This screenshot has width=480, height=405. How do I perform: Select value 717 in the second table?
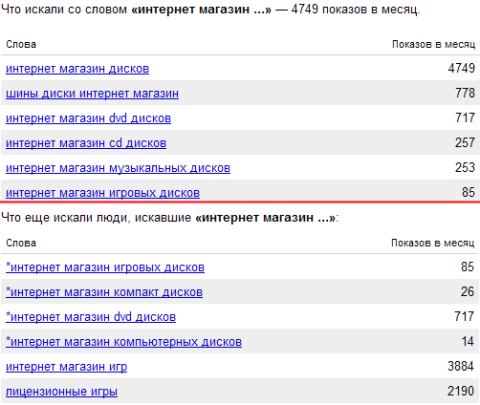coord(464,316)
